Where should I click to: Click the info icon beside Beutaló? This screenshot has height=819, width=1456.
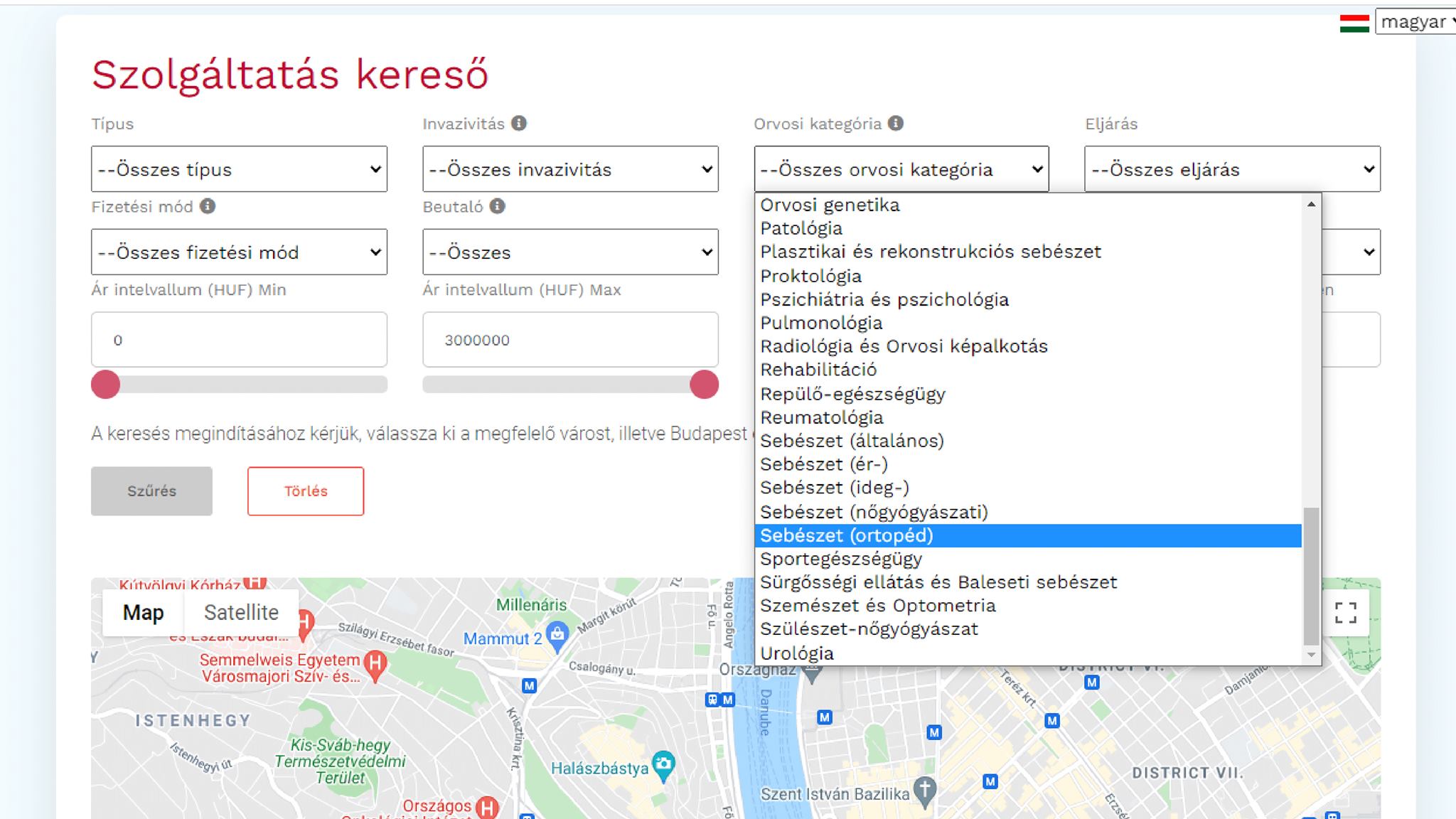tap(498, 207)
